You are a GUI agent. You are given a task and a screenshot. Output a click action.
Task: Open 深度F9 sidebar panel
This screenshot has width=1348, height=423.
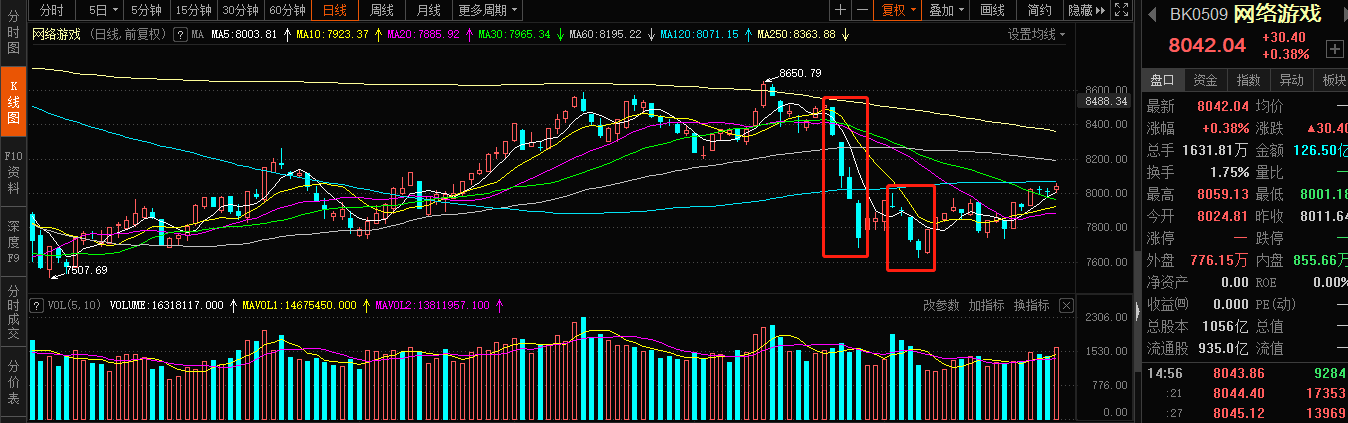coord(13,241)
